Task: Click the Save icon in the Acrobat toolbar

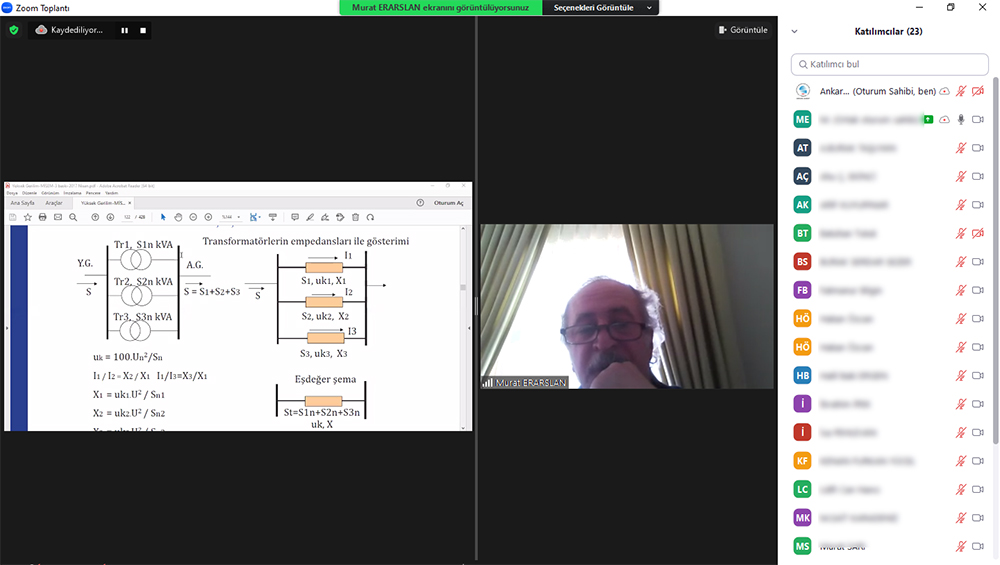Action: 13,217
